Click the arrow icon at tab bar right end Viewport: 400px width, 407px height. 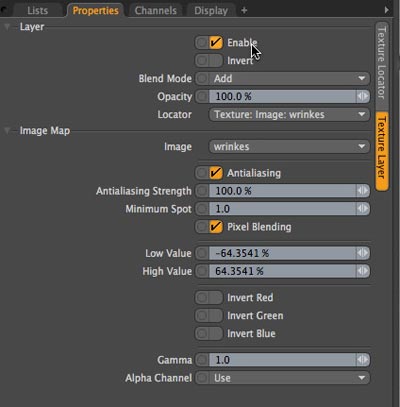point(386,10)
